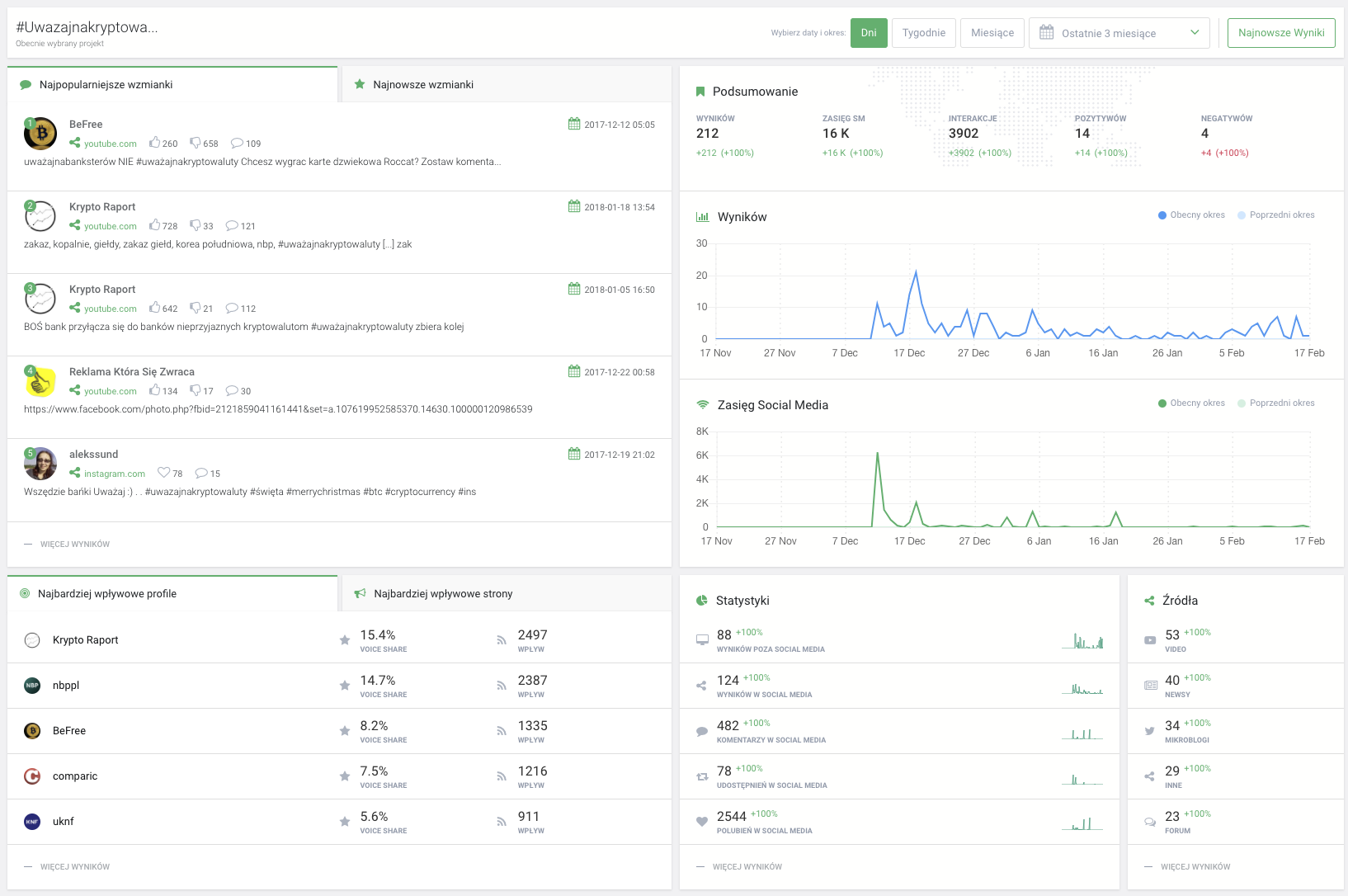The width and height of the screenshot is (1348, 896).
Task: Click the heart icon on alekssund Instagram post
Action: [163, 473]
